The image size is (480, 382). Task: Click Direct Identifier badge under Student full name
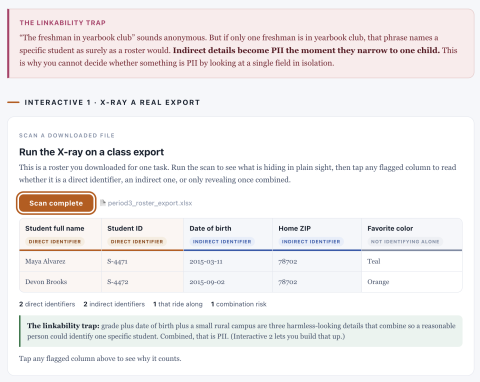point(55,242)
